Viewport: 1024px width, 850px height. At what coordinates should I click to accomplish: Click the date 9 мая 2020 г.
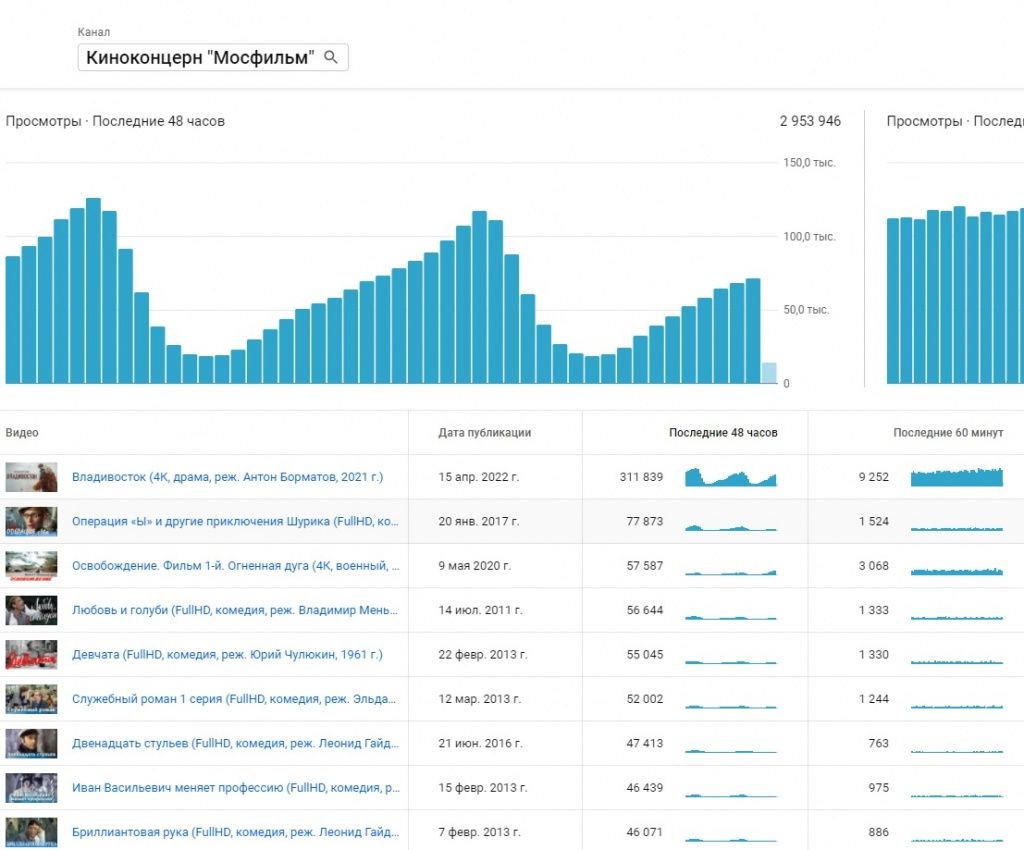coord(475,566)
